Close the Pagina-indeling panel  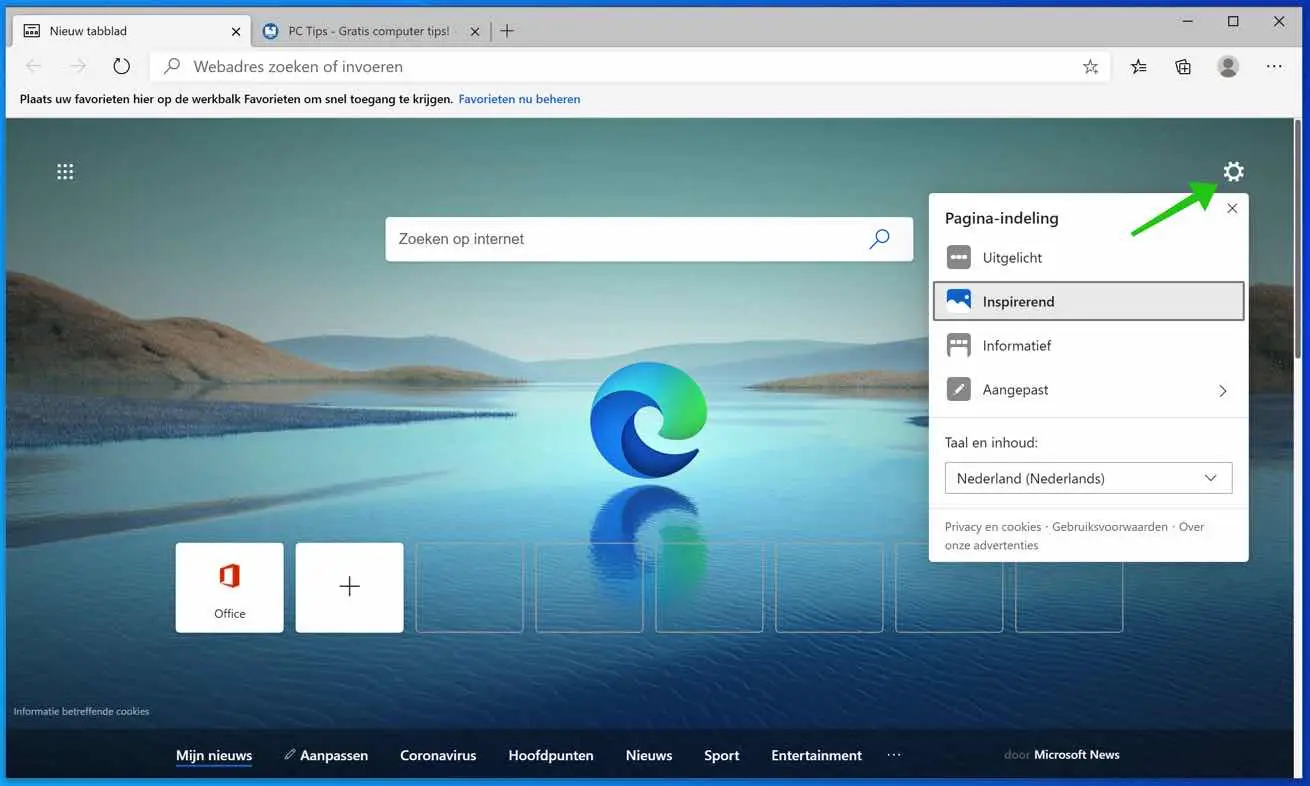click(1232, 208)
